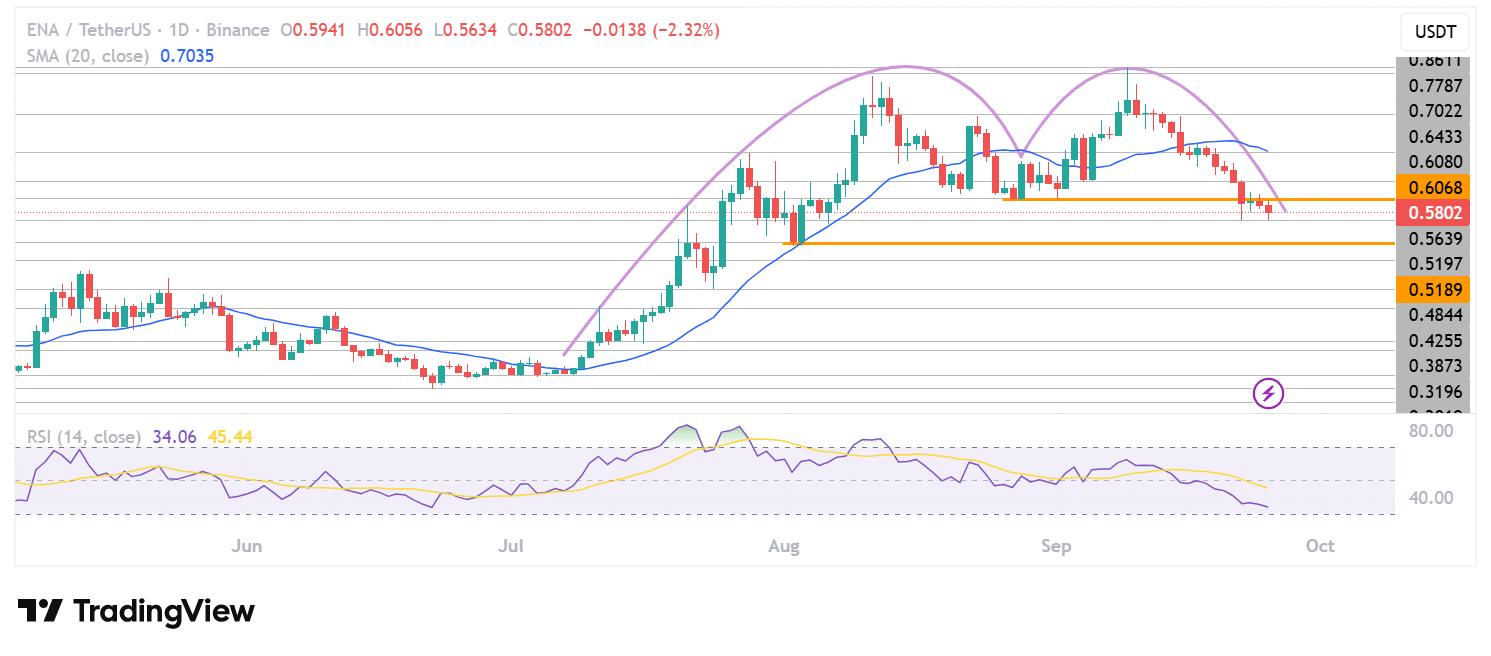Click the TradingView logo icon
This screenshot has width=1491, height=656.
[40, 611]
